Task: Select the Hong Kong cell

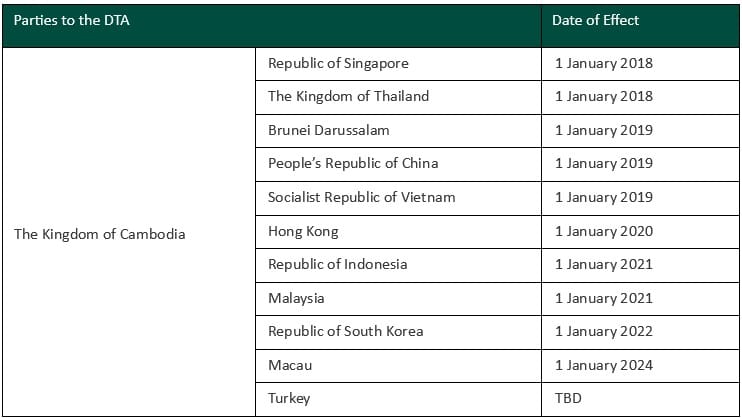Action: 303,231
